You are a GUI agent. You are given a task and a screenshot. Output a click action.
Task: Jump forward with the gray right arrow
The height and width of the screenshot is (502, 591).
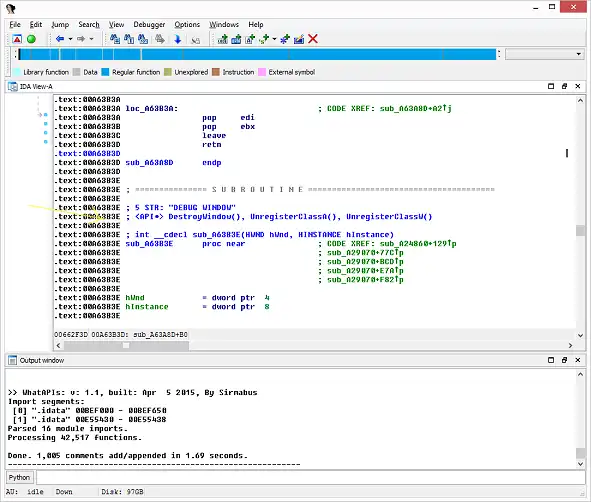pyautogui.click(x=81, y=39)
